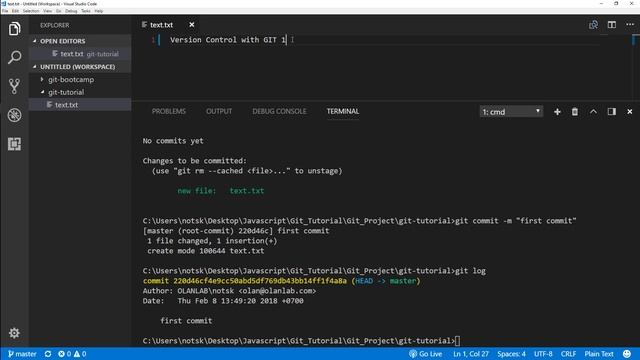Synchronize changes with the sync icon
Screen dimensions: 640x360
(x=48, y=354)
